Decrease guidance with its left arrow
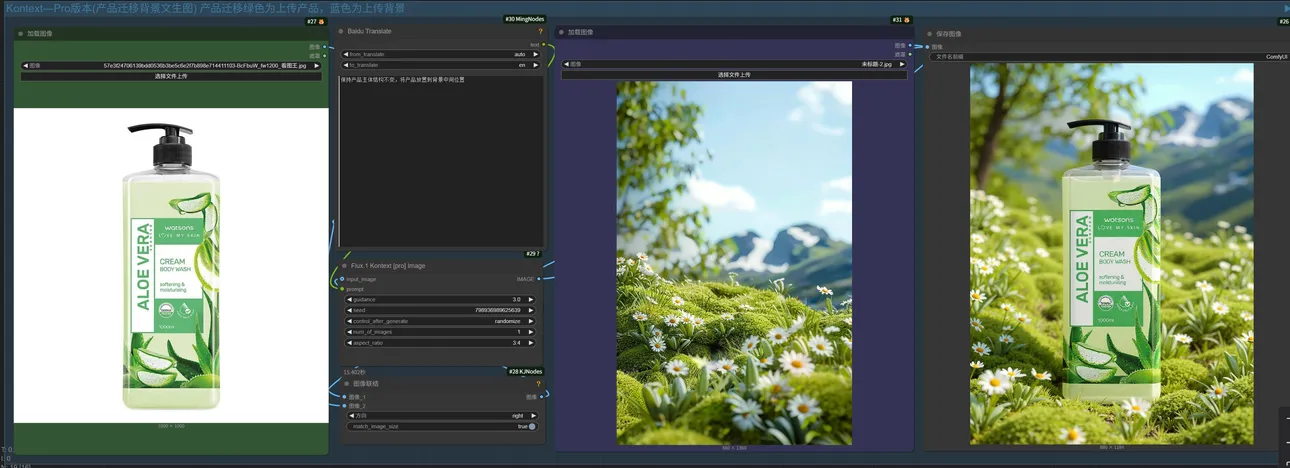This screenshot has width=1290, height=468. (350, 299)
